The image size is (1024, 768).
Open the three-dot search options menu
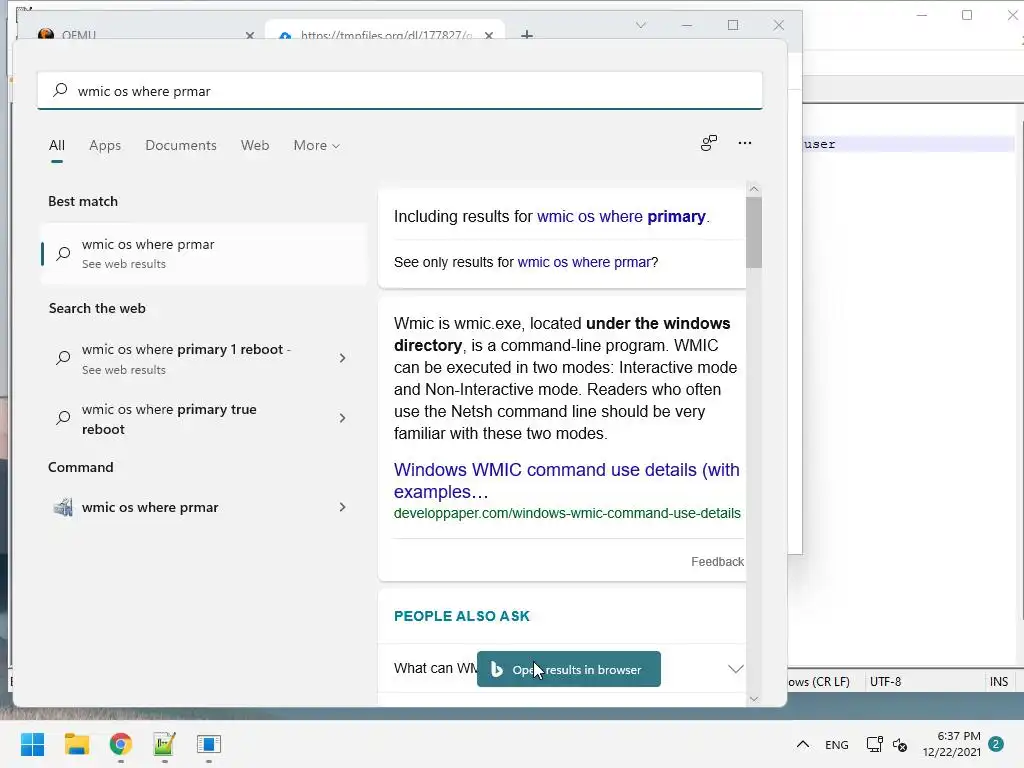(x=744, y=143)
